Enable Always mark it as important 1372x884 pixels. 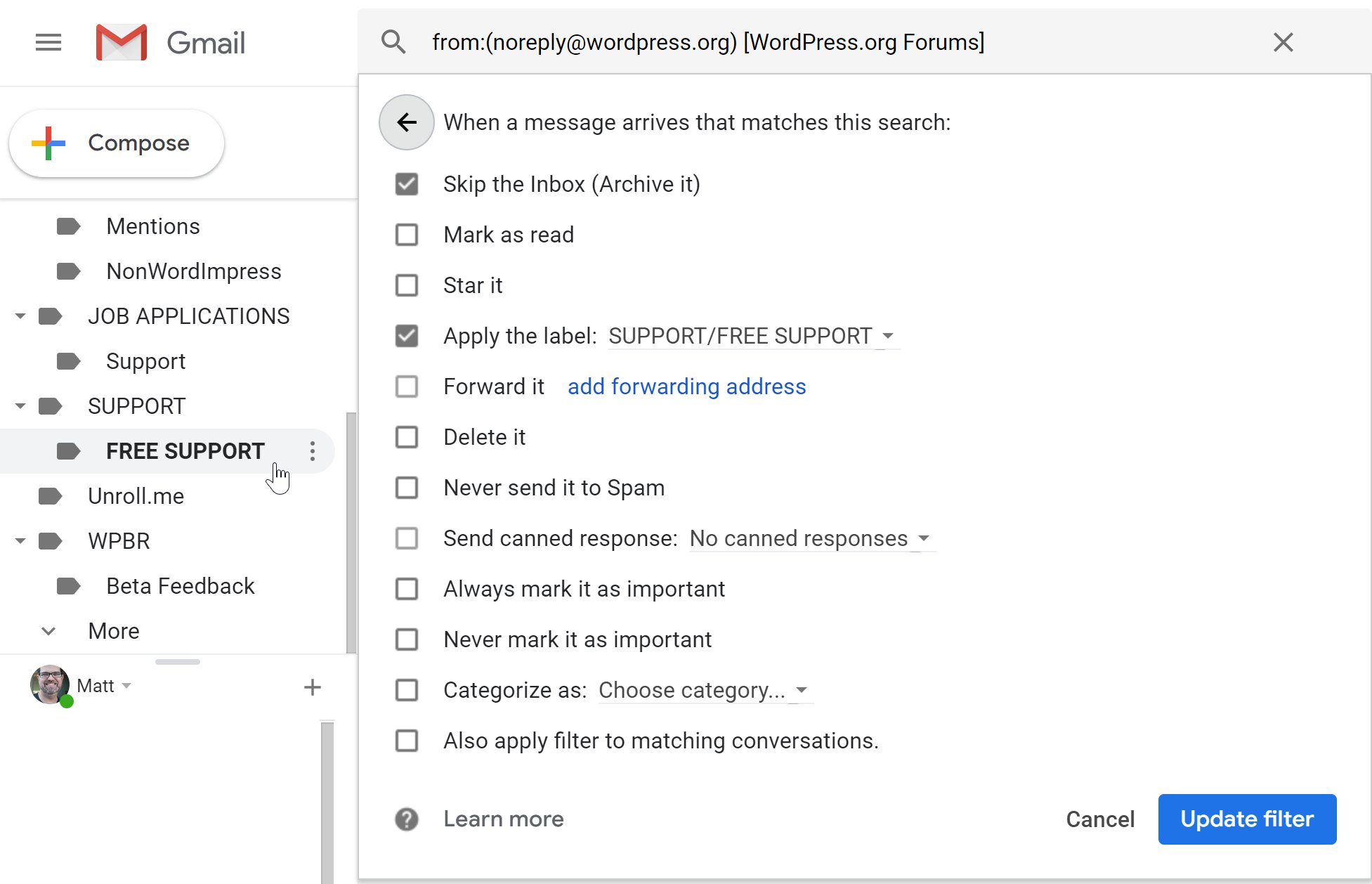point(407,589)
